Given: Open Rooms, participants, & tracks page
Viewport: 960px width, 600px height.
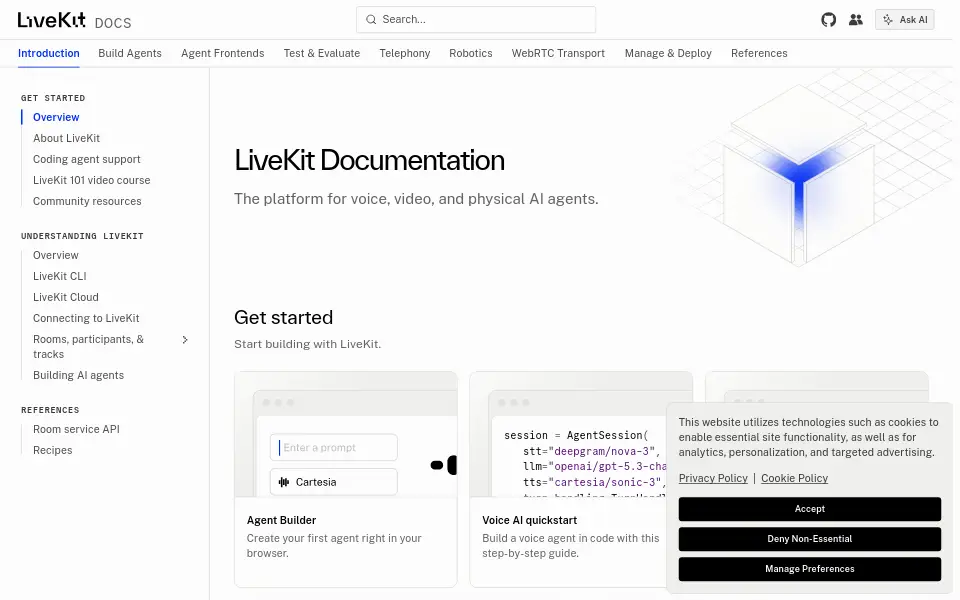Looking at the screenshot, I should tap(88, 347).
